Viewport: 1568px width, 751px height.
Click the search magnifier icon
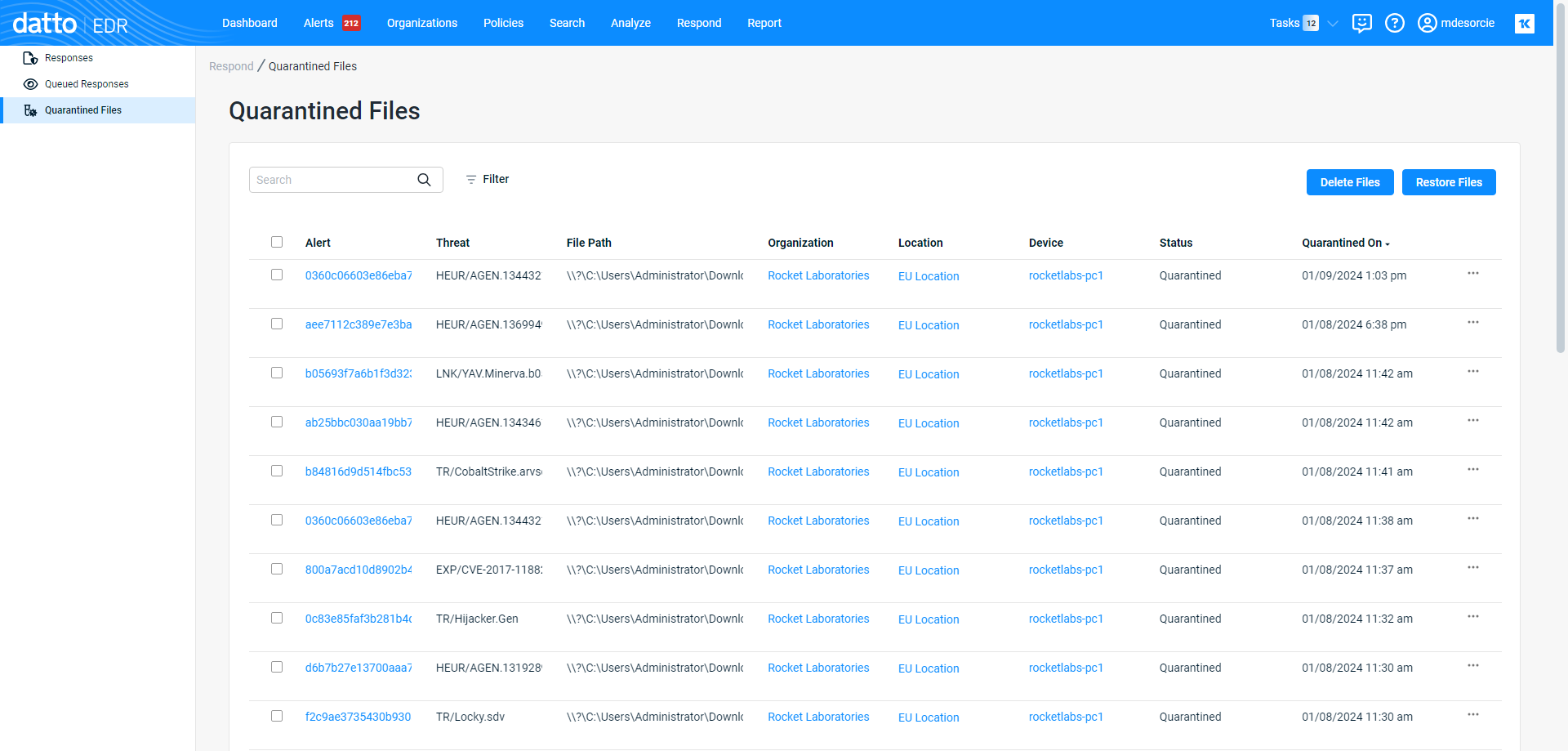424,180
